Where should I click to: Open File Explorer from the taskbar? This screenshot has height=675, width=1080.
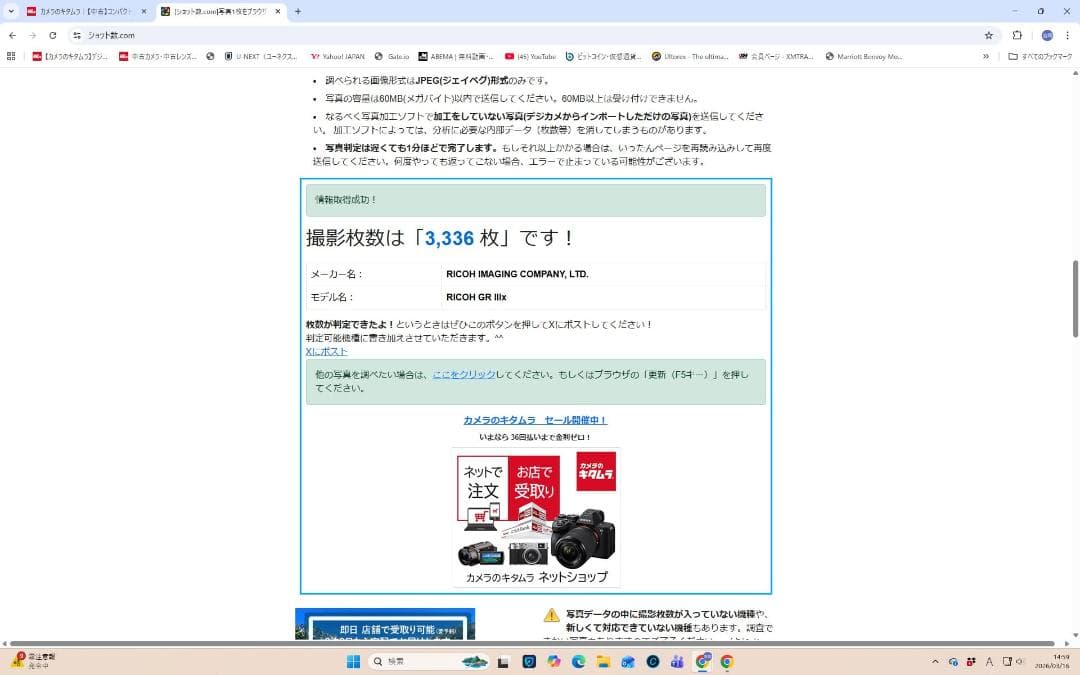pyautogui.click(x=603, y=662)
